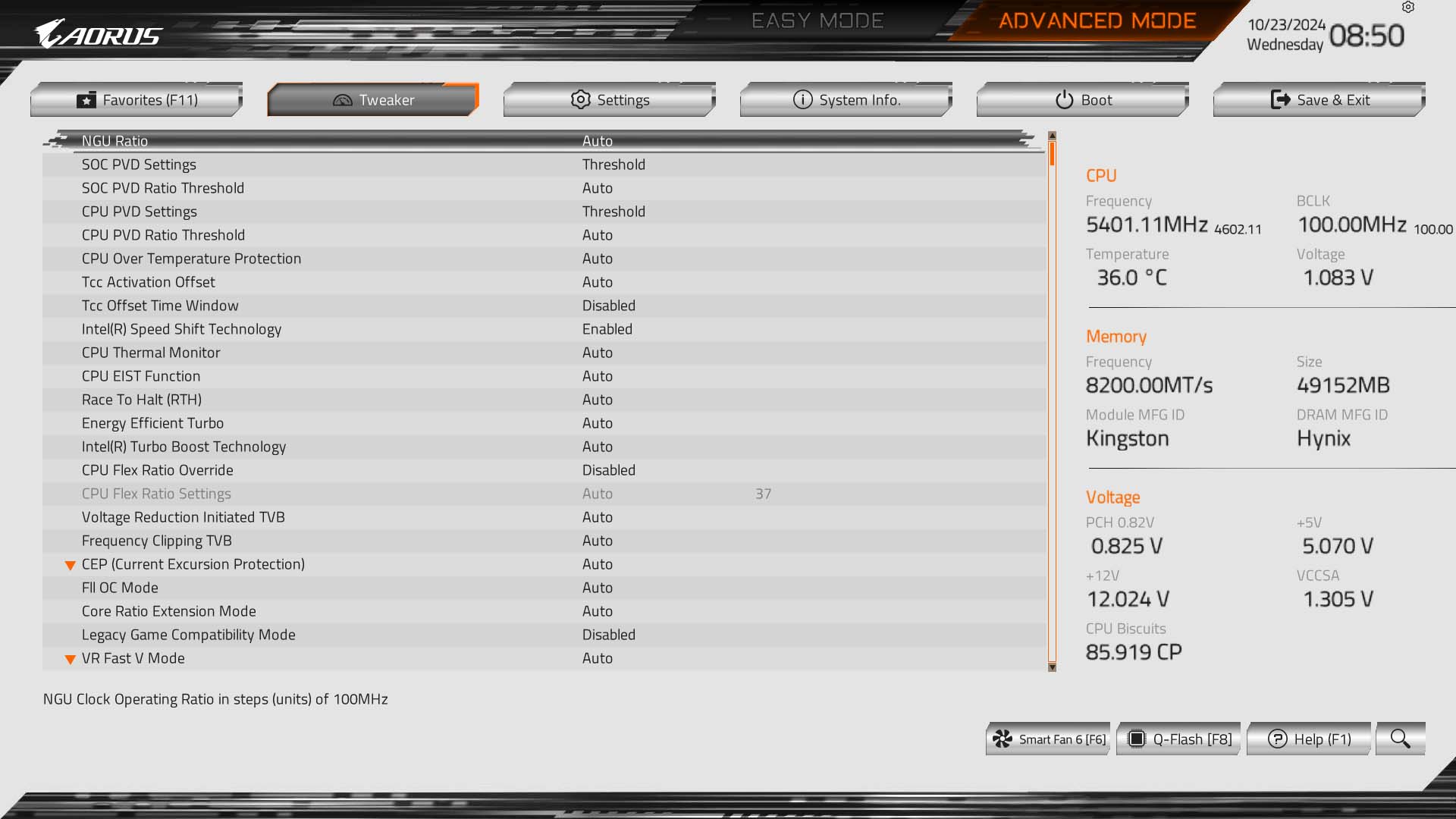Viewport: 1456px width, 819px height.
Task: Open Q-Flash utility [F8]
Action: (x=1178, y=738)
